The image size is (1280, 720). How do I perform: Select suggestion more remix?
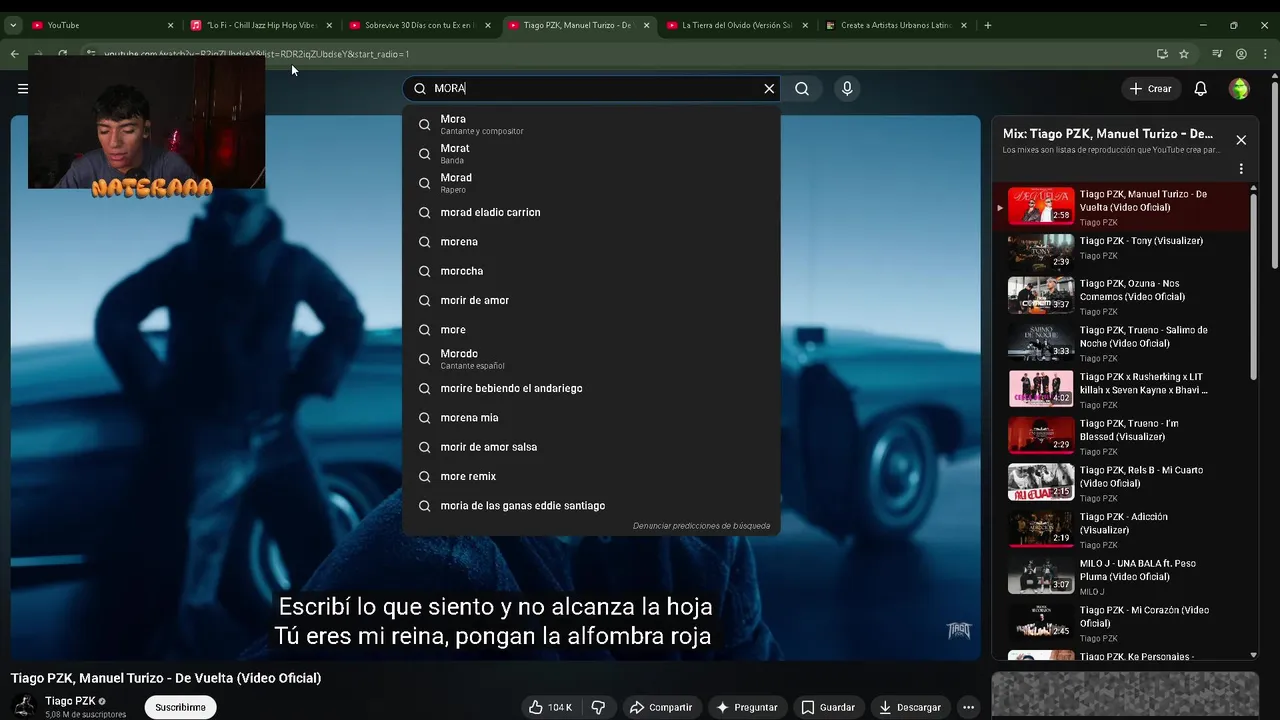point(591,476)
